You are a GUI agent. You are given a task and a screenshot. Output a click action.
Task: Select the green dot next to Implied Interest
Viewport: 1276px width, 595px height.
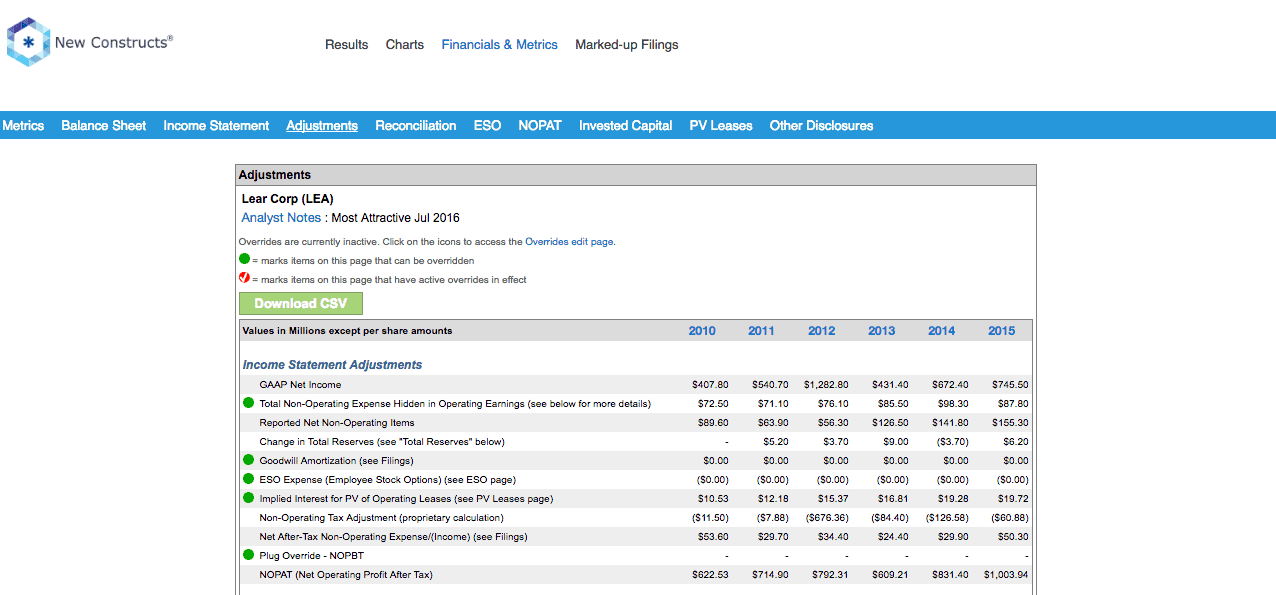pos(248,498)
